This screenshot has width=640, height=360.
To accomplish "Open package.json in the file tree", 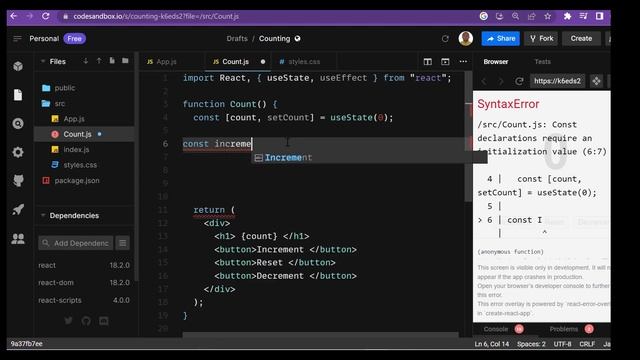I will (x=77, y=180).
